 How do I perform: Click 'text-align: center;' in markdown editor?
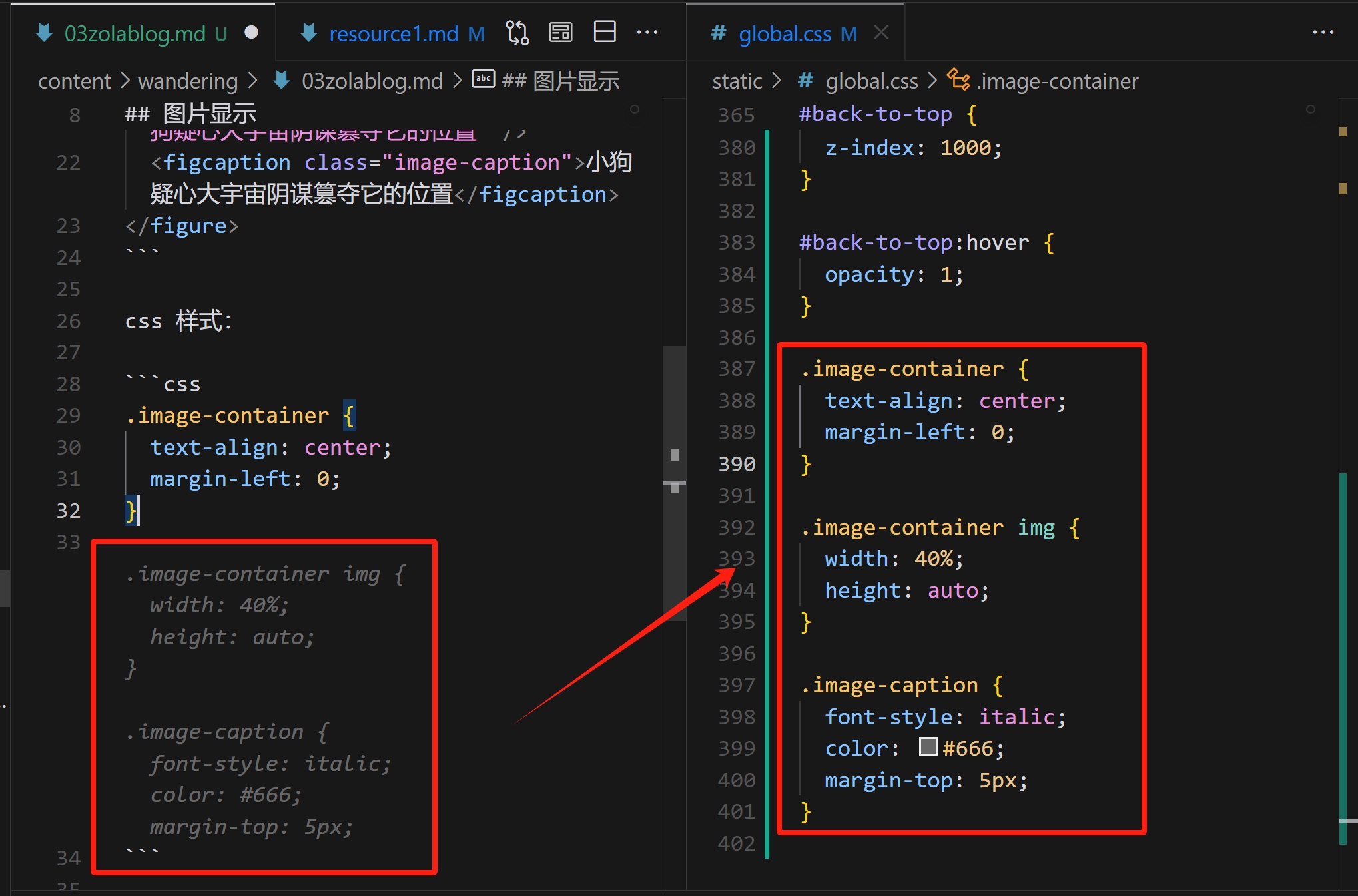[270, 447]
